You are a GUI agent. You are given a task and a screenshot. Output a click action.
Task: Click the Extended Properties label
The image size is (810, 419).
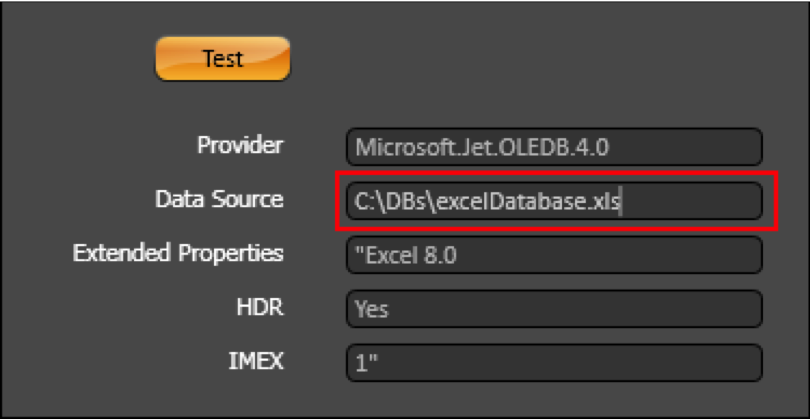click(x=178, y=253)
